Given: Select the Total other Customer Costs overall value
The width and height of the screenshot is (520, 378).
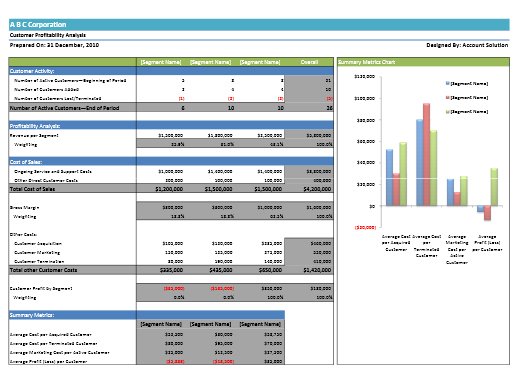Looking at the screenshot, I should pos(317,270).
